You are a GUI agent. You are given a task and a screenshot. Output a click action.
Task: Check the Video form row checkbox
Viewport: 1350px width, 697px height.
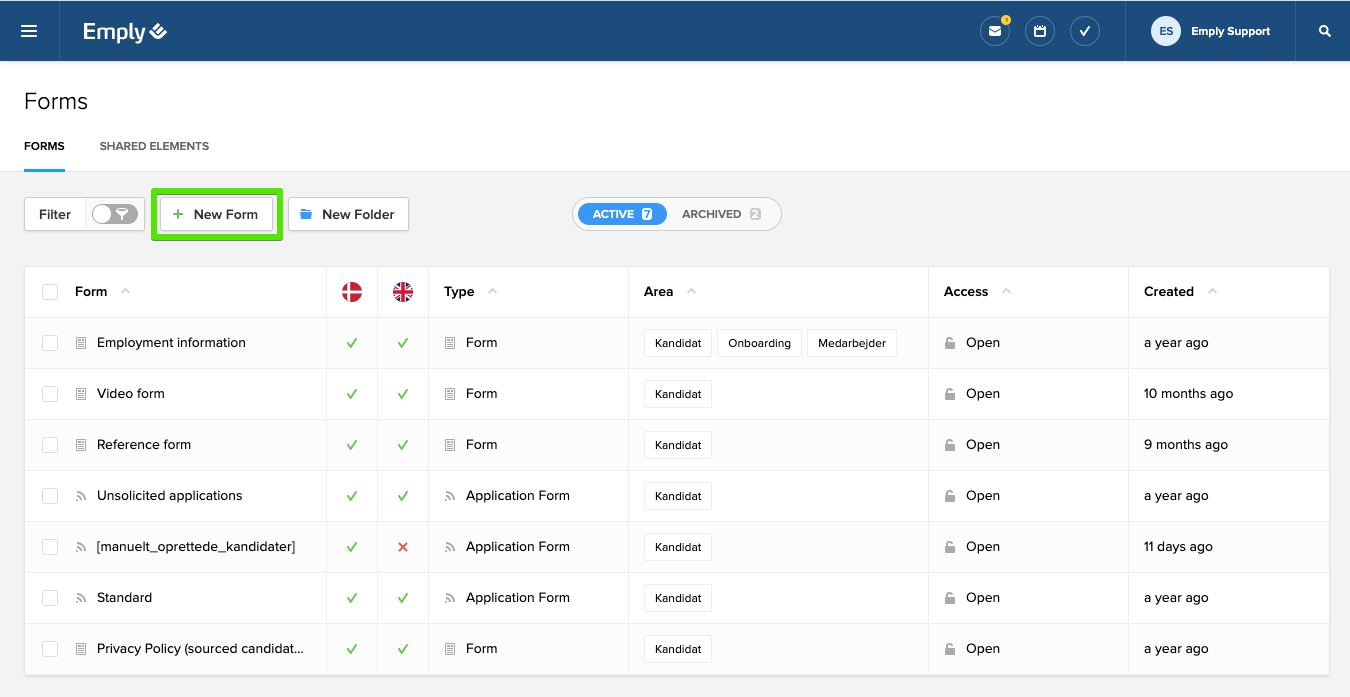tap(50, 394)
